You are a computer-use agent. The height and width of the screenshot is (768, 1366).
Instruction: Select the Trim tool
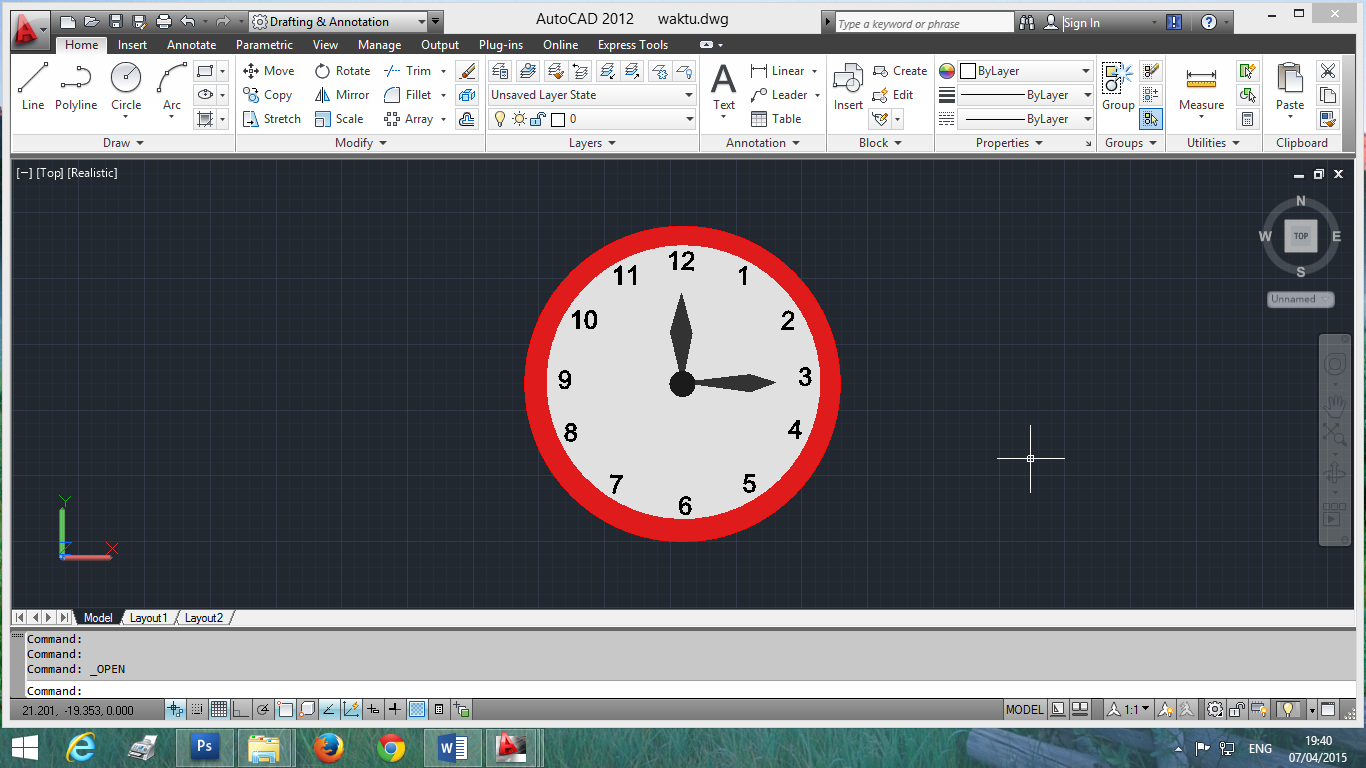click(408, 71)
